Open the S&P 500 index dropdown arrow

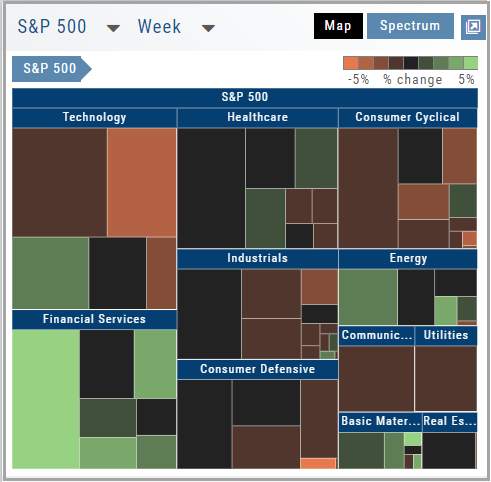(x=113, y=28)
